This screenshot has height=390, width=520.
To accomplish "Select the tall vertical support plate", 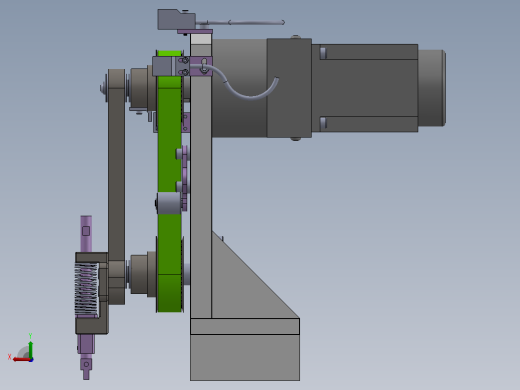I will click(201, 180).
